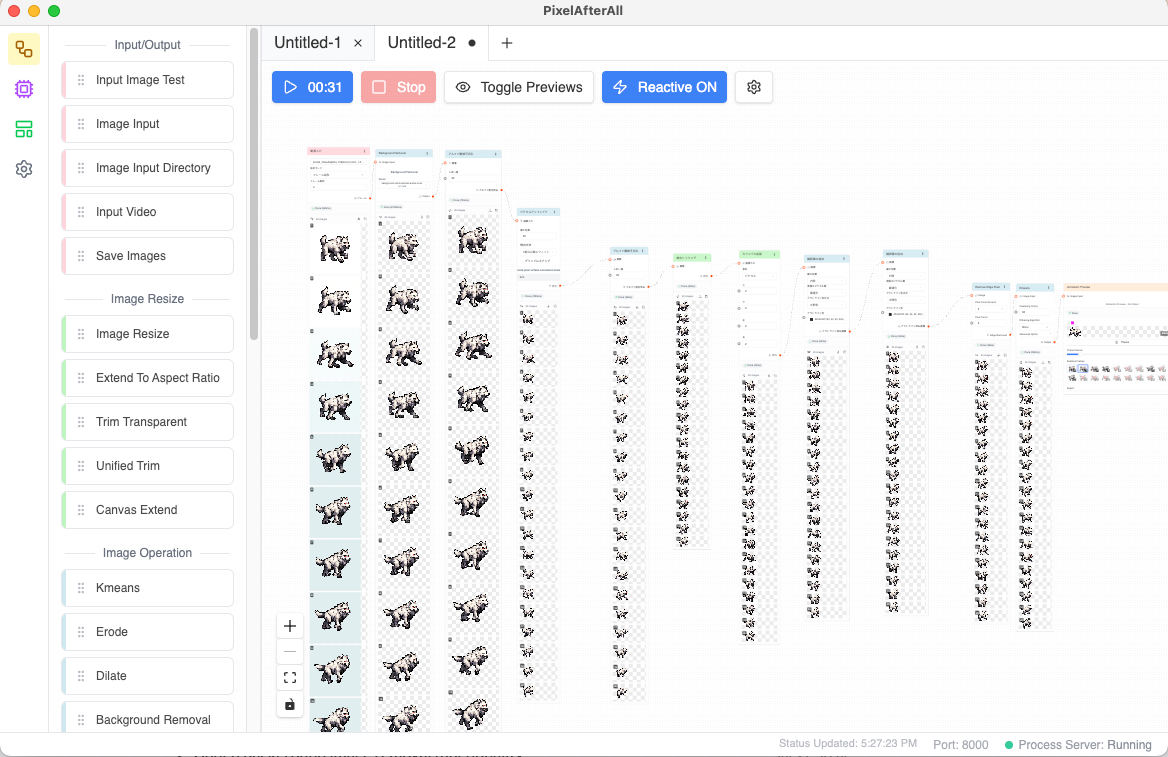Screen dimensions: 1168x757
Task: Select first wolf thumbnail in pink input node
Action: coord(334,247)
